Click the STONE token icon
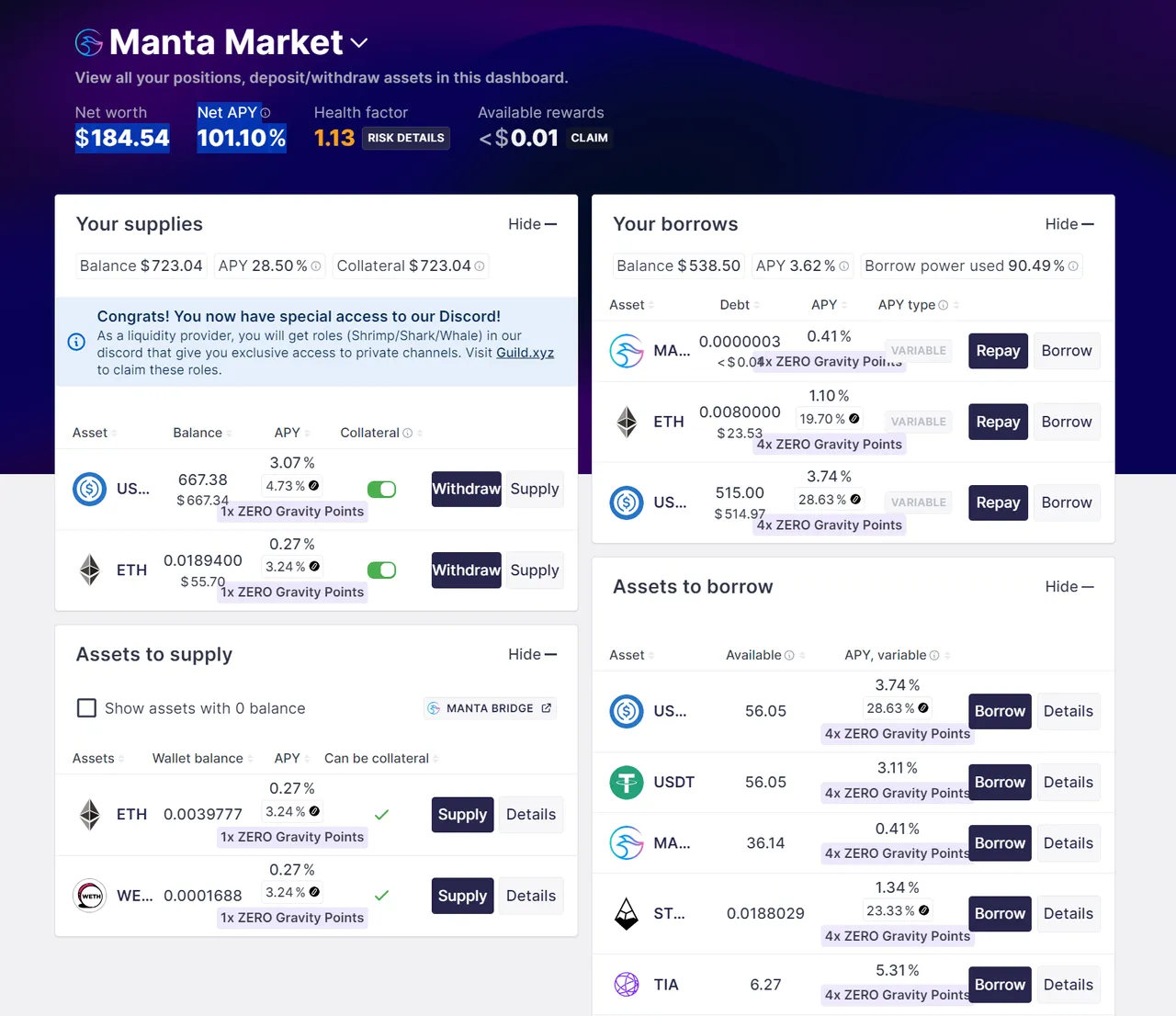This screenshot has height=1016, width=1176. point(627,914)
